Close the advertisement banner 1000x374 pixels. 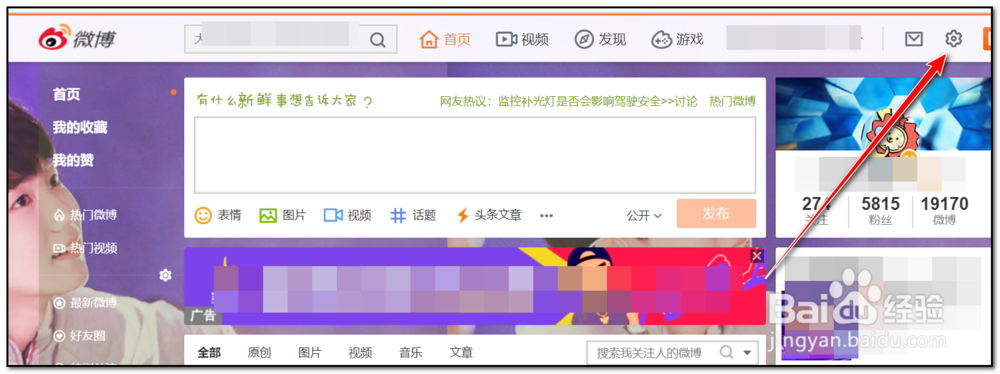pos(757,256)
